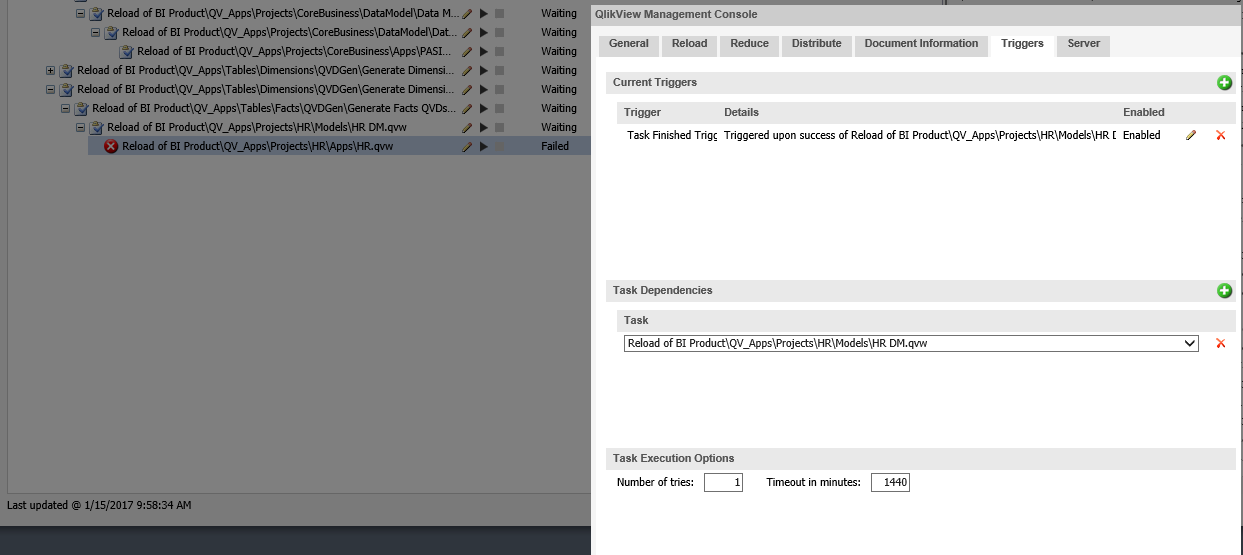This screenshot has height=555, width=1243.
Task: Stop the Apps\HR.qvw reload task
Action: point(500,146)
